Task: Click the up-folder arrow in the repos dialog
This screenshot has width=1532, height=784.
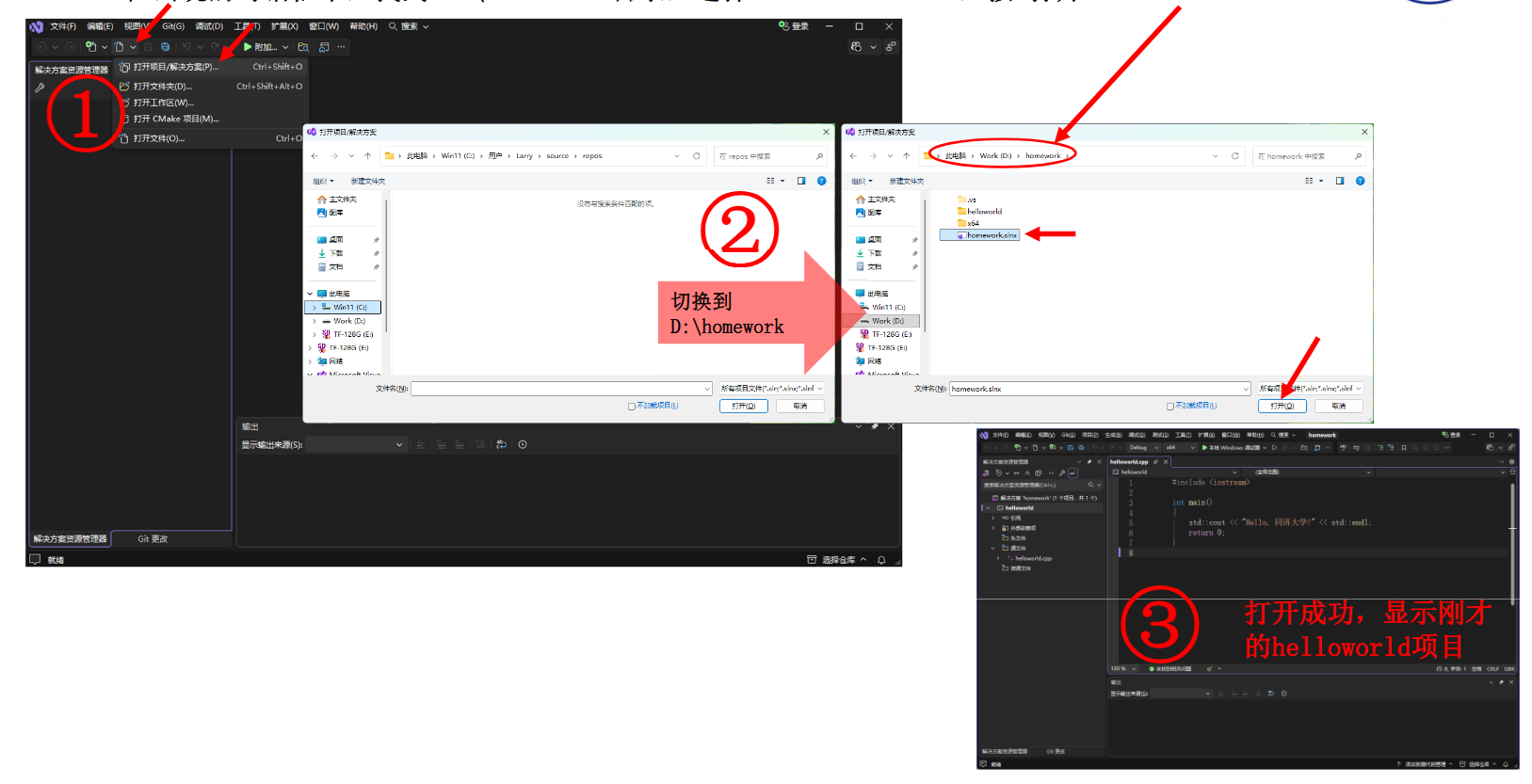Action: click(x=367, y=156)
